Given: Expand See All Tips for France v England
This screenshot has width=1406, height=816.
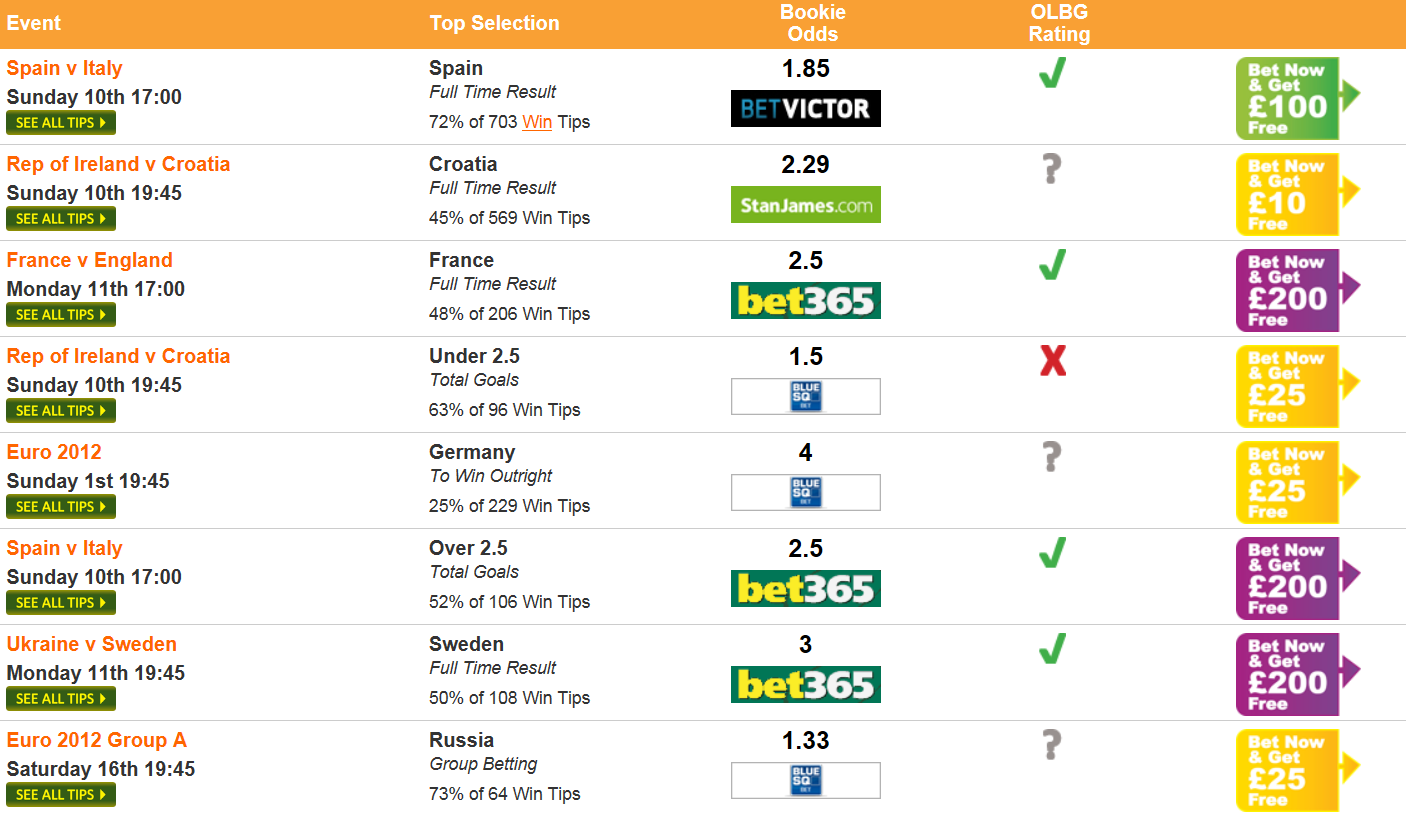Looking at the screenshot, I should tap(61, 315).
